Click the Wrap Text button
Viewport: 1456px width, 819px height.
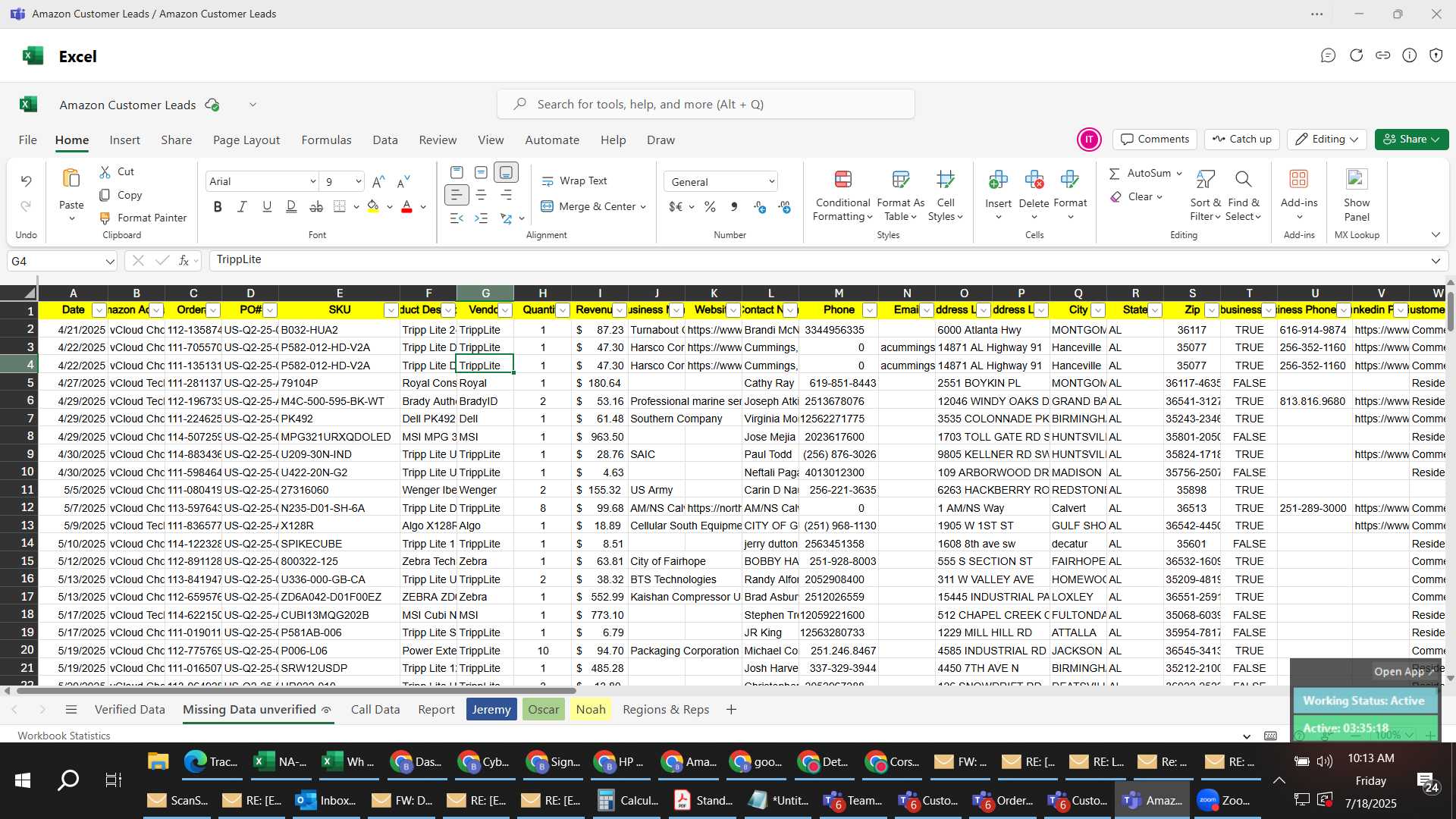(574, 180)
